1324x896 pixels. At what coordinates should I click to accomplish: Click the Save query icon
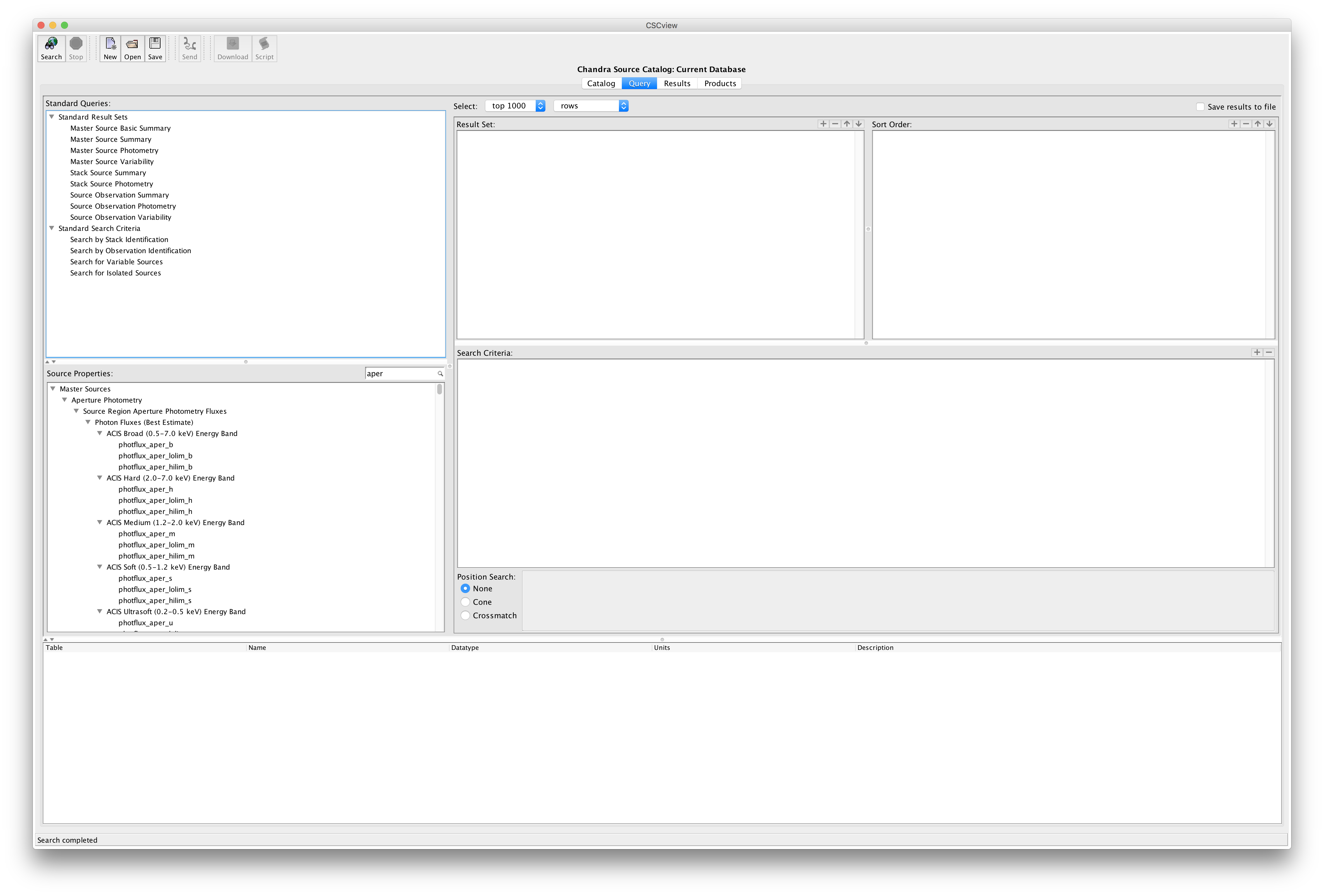[155, 48]
